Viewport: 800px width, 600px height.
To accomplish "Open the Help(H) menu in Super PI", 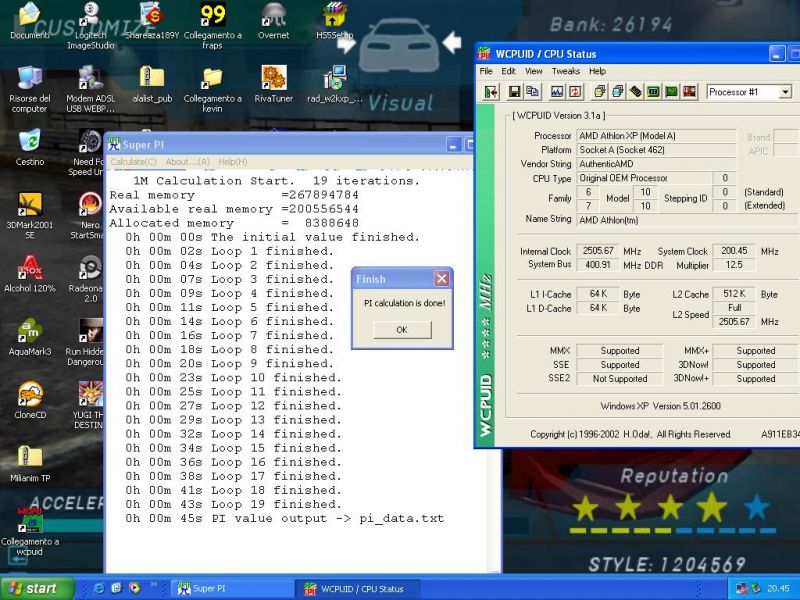I will click(x=233, y=162).
